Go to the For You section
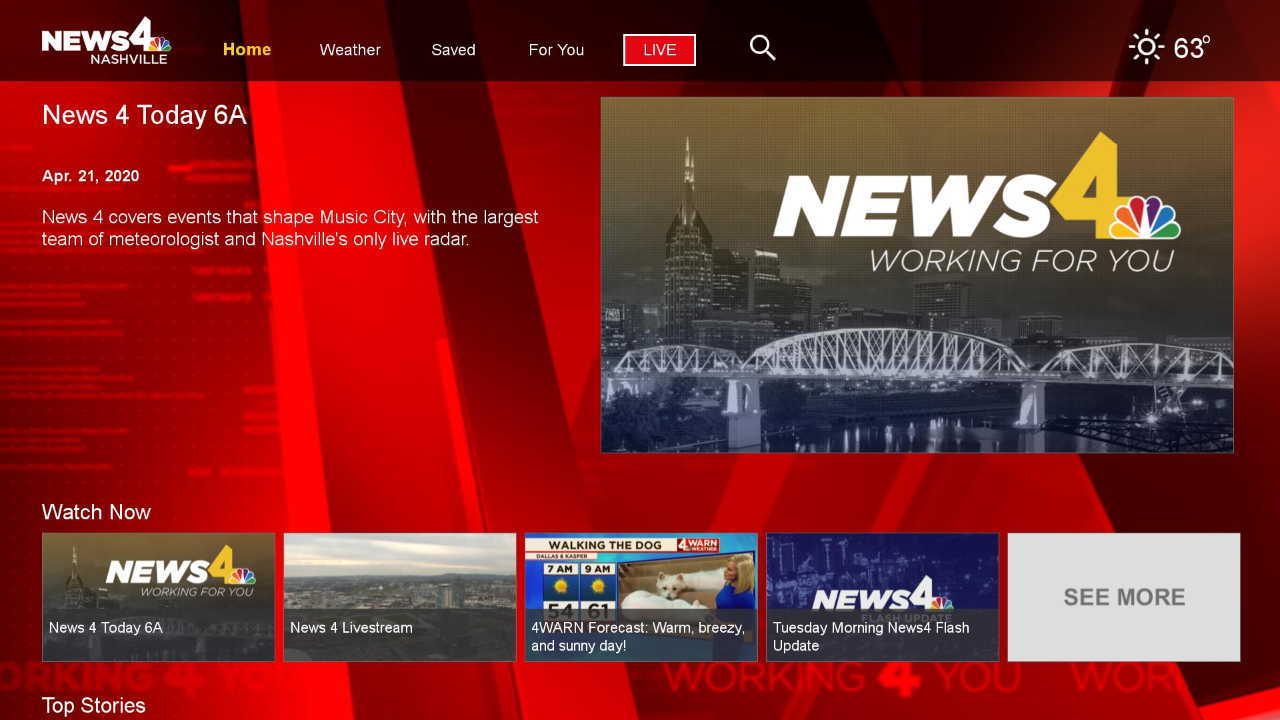Viewport: 1280px width, 720px height. tap(556, 49)
